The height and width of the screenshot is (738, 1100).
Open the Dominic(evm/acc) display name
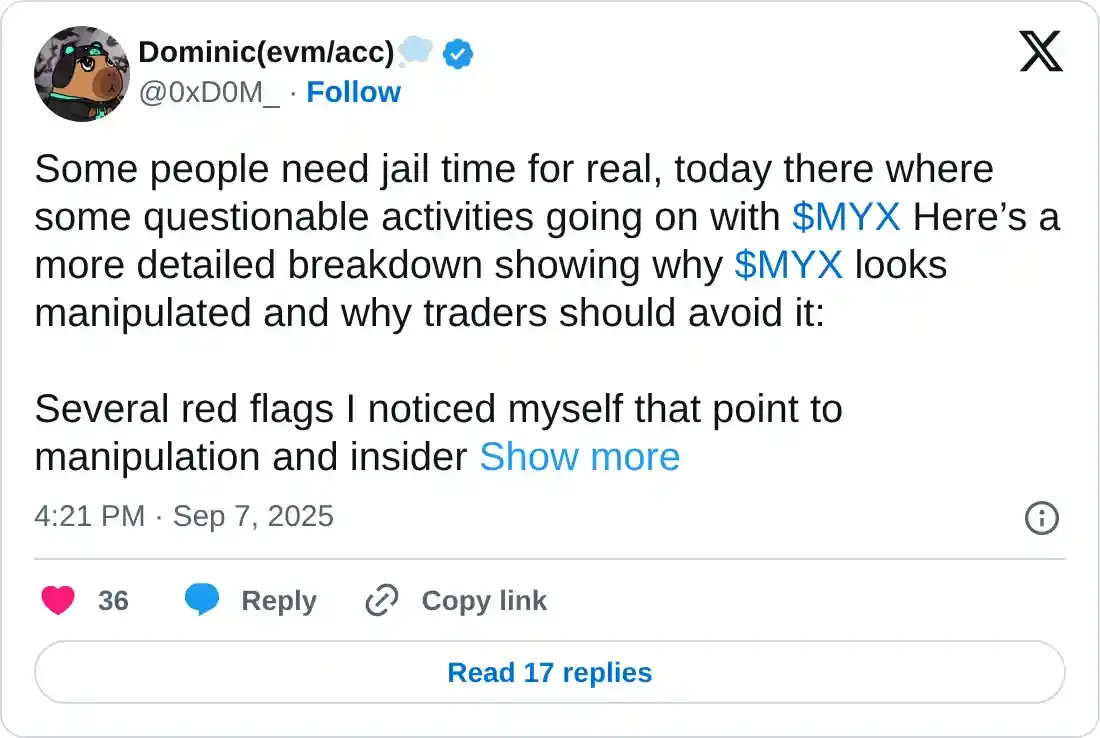pos(266,53)
